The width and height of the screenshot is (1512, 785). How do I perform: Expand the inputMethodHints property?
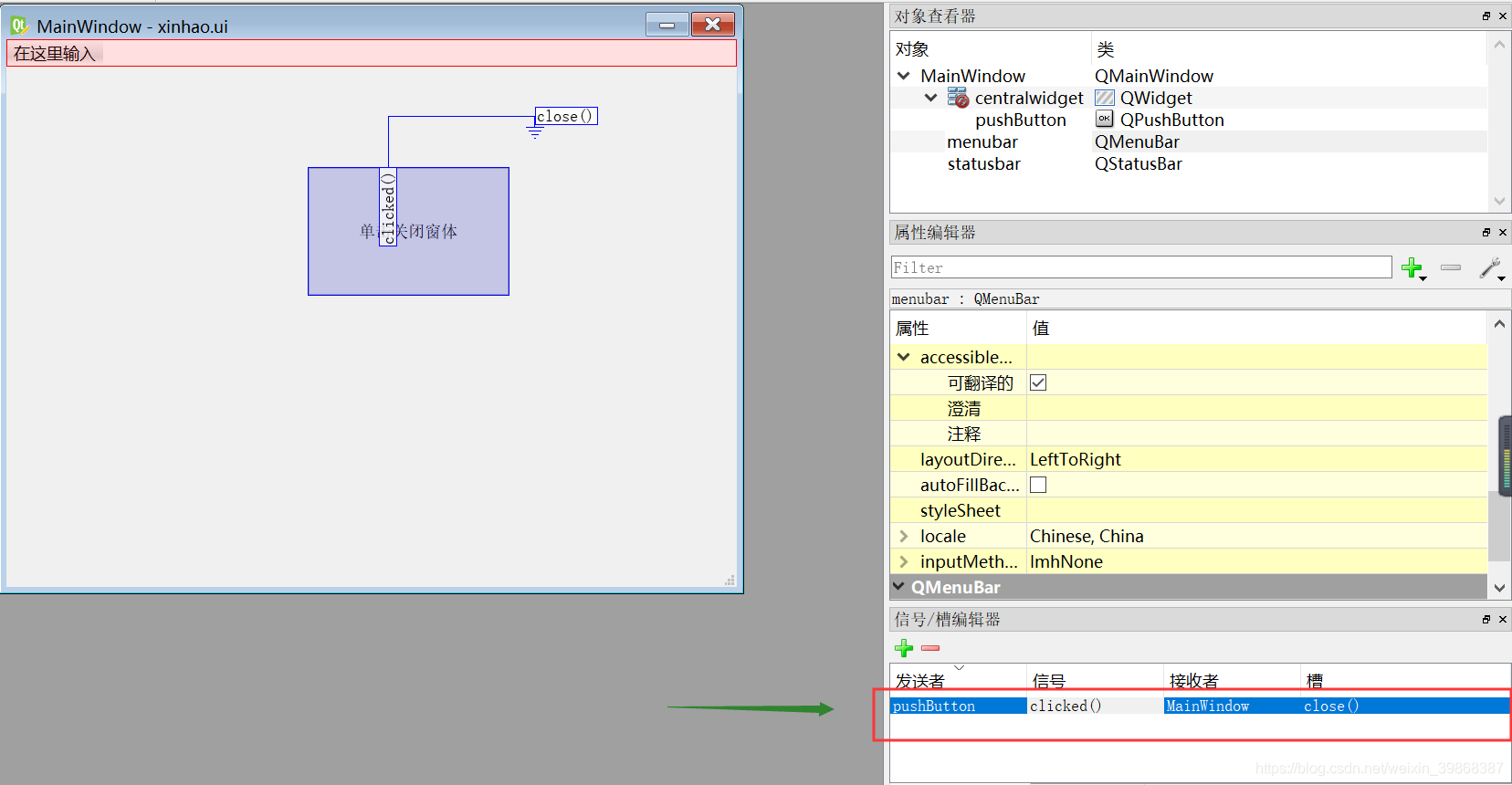pos(904,561)
